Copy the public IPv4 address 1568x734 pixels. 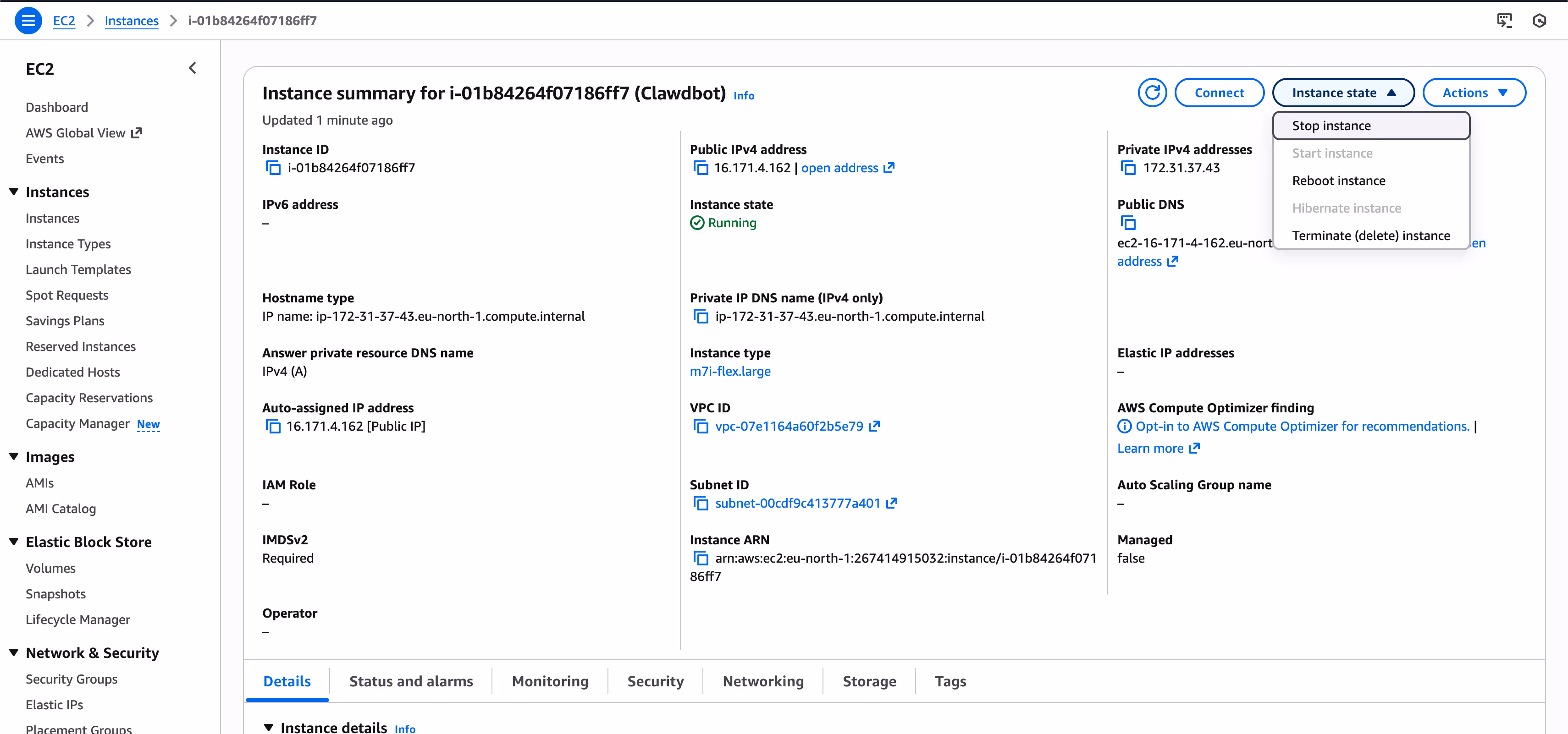pos(701,169)
